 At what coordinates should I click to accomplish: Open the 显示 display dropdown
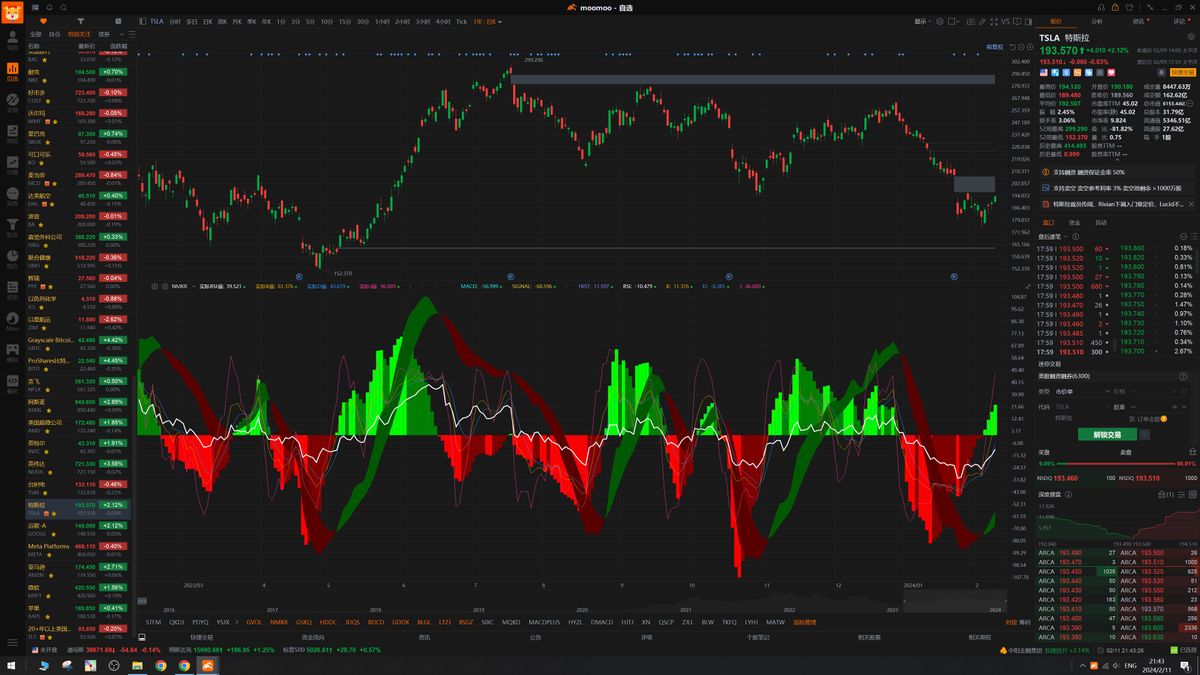click(x=923, y=21)
